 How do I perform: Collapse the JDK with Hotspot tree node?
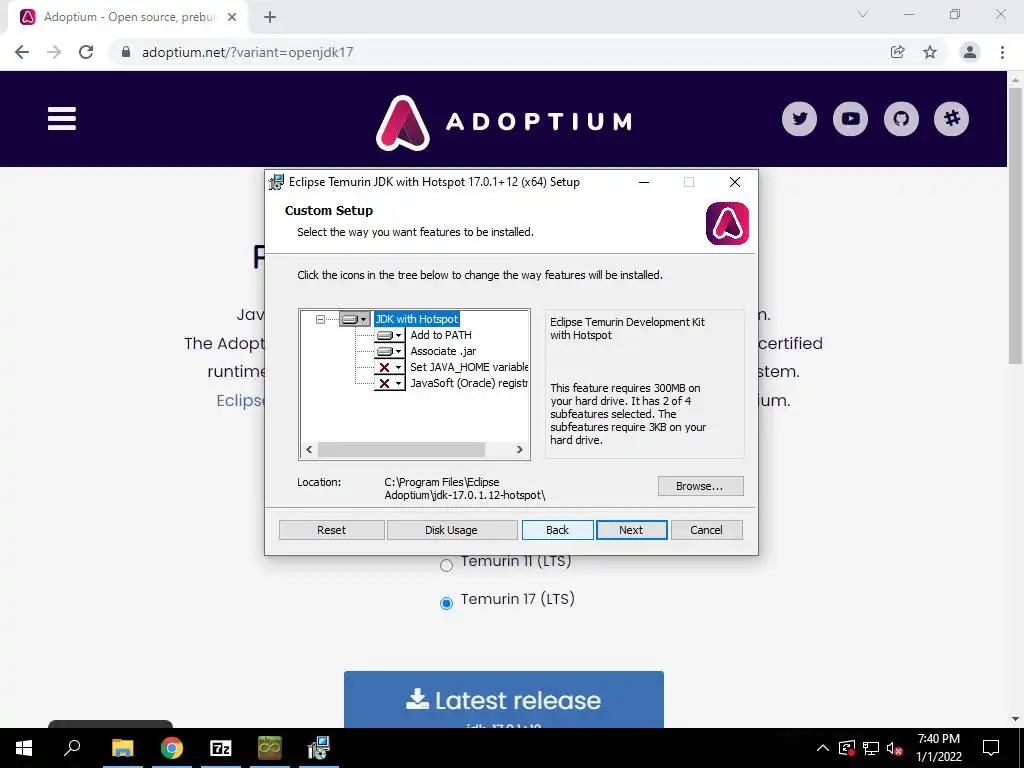click(x=320, y=319)
